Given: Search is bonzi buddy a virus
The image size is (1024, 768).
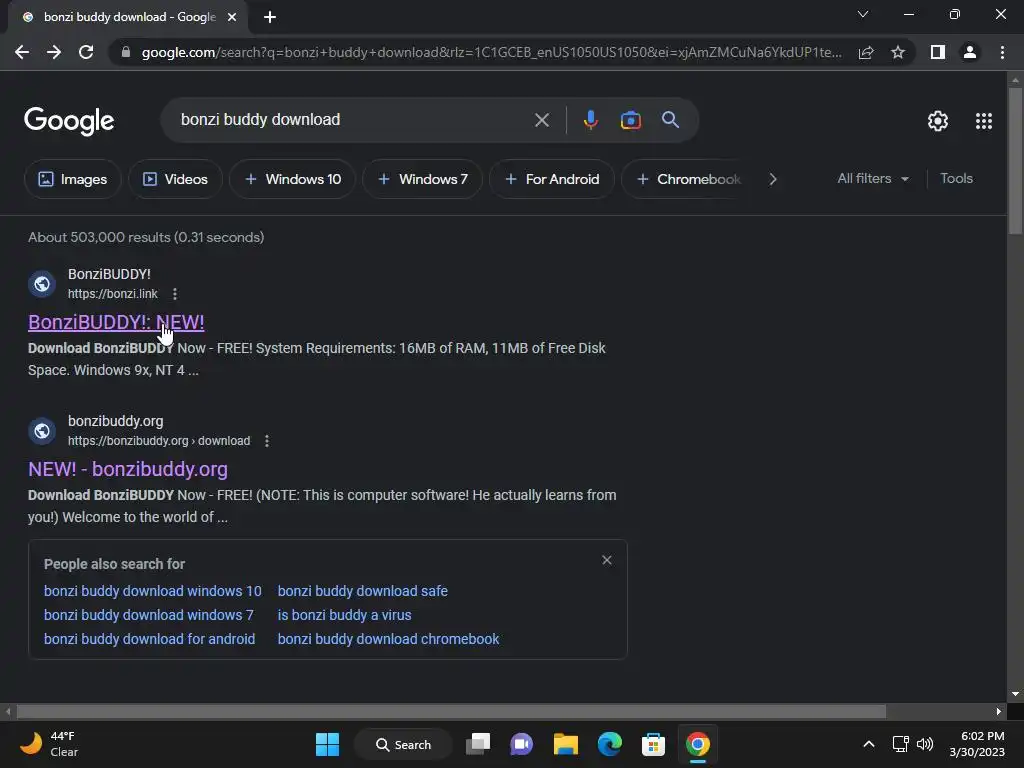Looking at the screenshot, I should (x=344, y=615).
